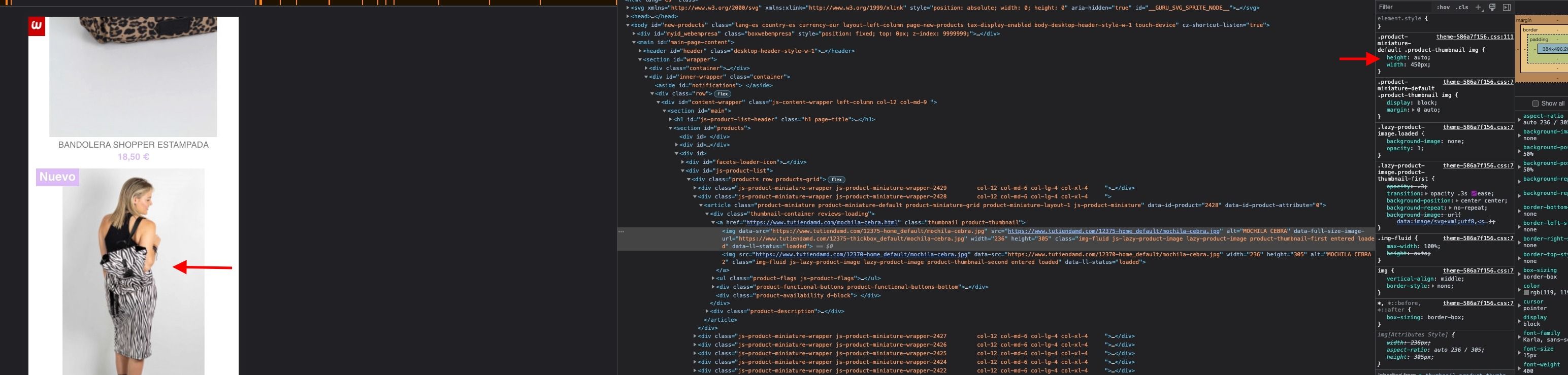
Task: Click the Nuevo product flag
Action: point(57,177)
